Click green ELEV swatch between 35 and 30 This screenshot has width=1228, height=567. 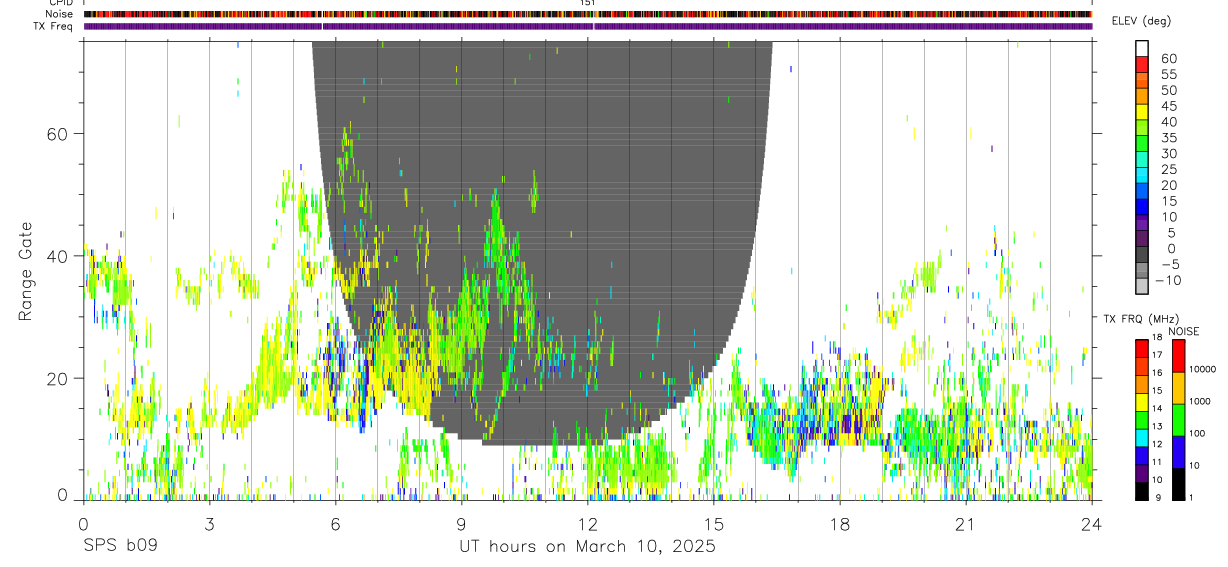1142,144
